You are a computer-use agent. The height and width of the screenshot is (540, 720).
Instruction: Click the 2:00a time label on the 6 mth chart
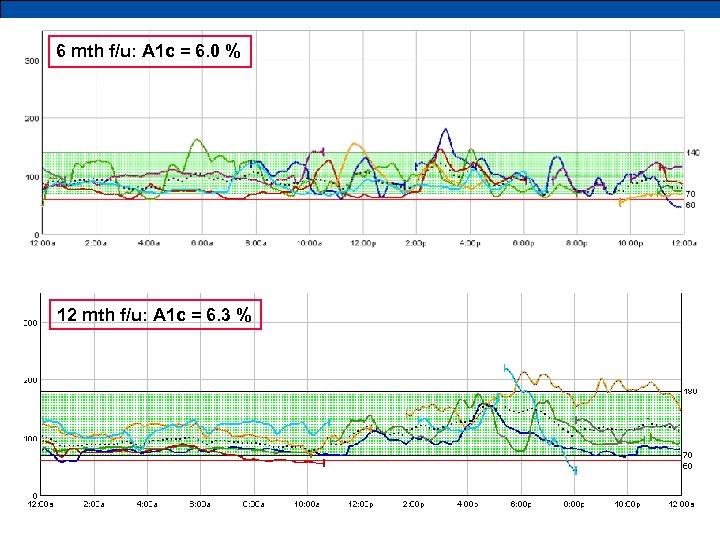click(x=96, y=243)
